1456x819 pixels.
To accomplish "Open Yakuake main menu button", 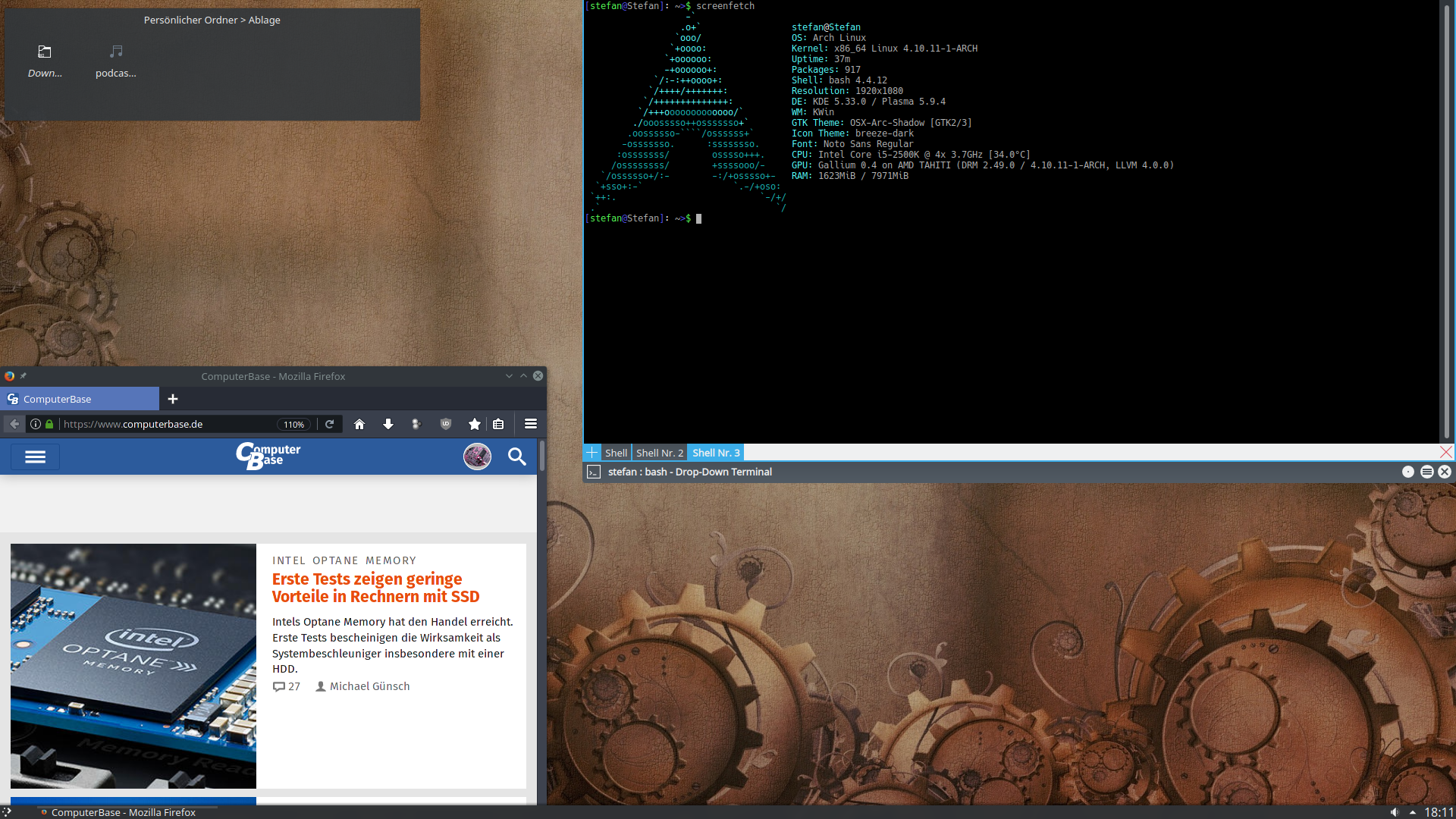I will point(1426,472).
